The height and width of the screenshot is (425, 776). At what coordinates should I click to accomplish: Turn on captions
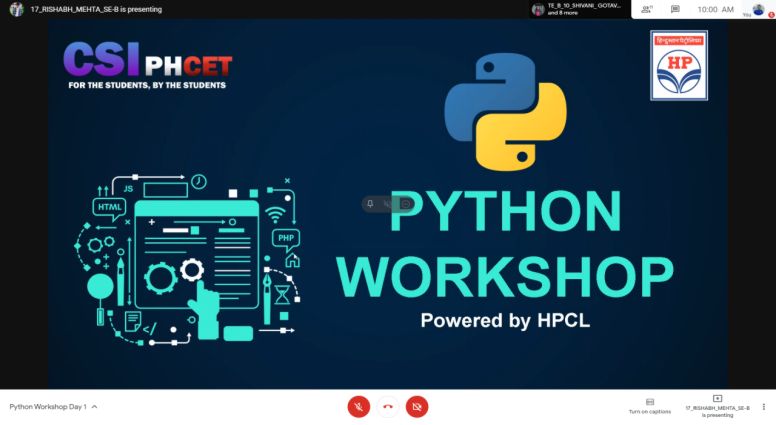(x=650, y=406)
